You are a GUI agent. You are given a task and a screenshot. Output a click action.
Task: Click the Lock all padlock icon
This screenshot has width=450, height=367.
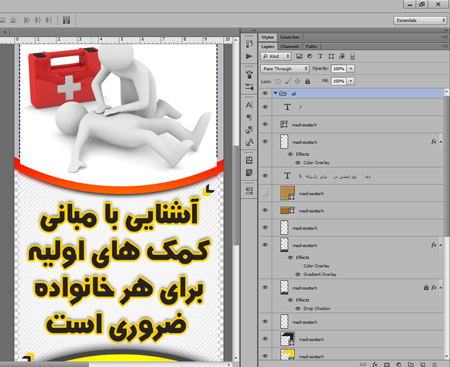pyautogui.click(x=307, y=81)
